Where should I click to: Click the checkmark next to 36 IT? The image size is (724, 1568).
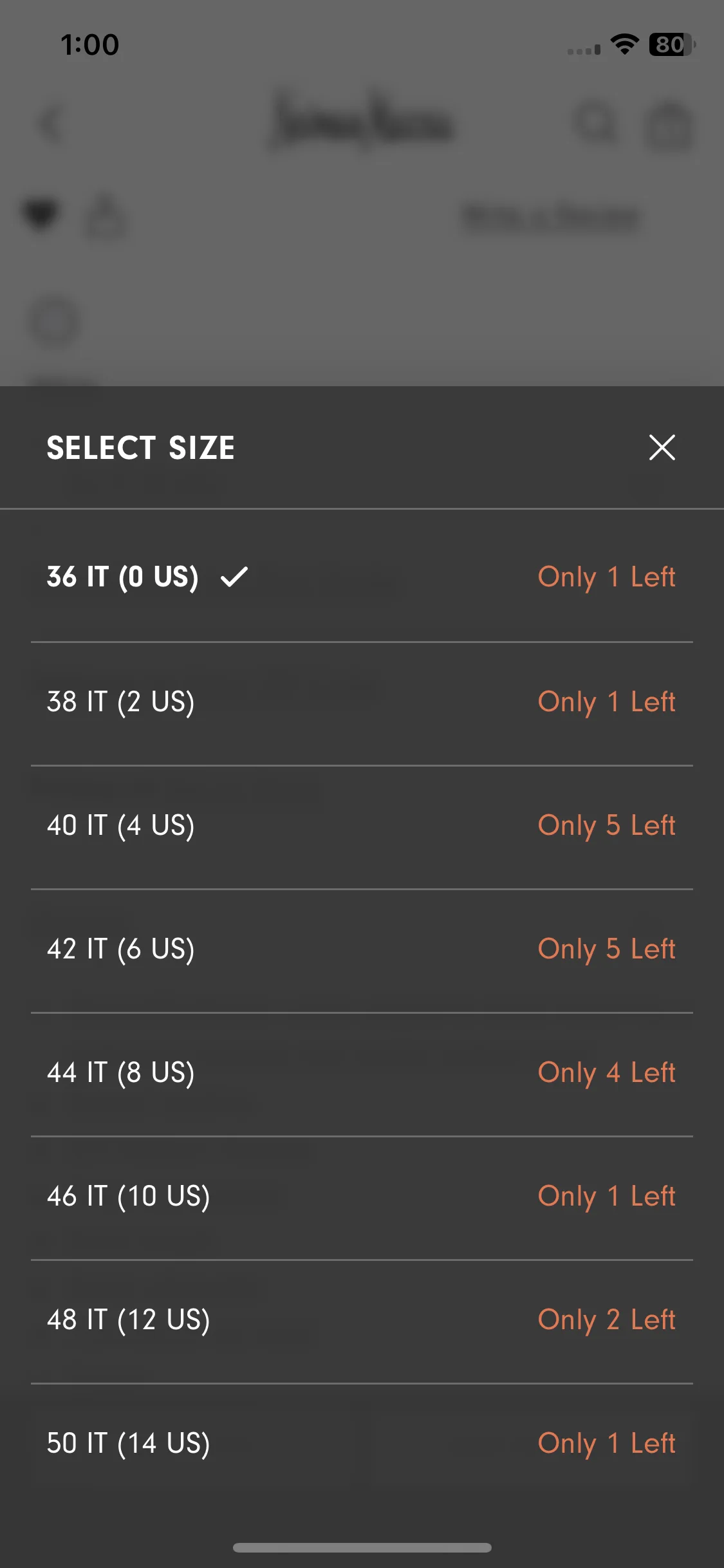pyautogui.click(x=234, y=577)
